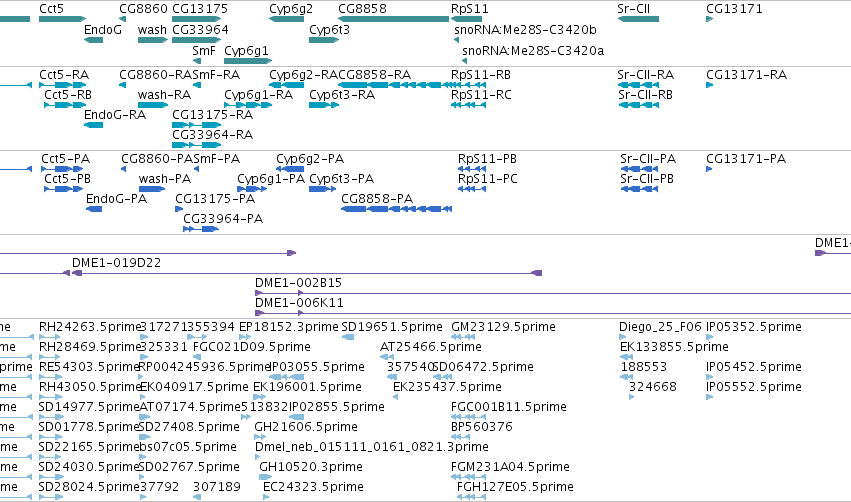The image size is (851, 502).
Task: Click the CG13171-RA transcript label
Action: [746, 75]
